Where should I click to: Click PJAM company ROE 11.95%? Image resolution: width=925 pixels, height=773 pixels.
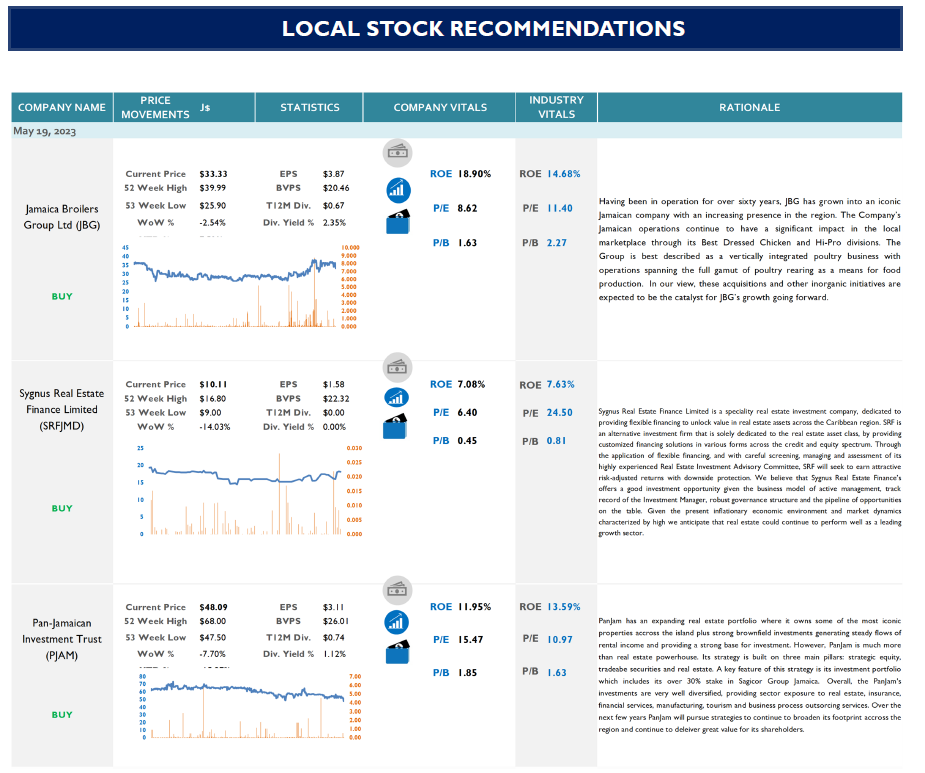tap(474, 607)
